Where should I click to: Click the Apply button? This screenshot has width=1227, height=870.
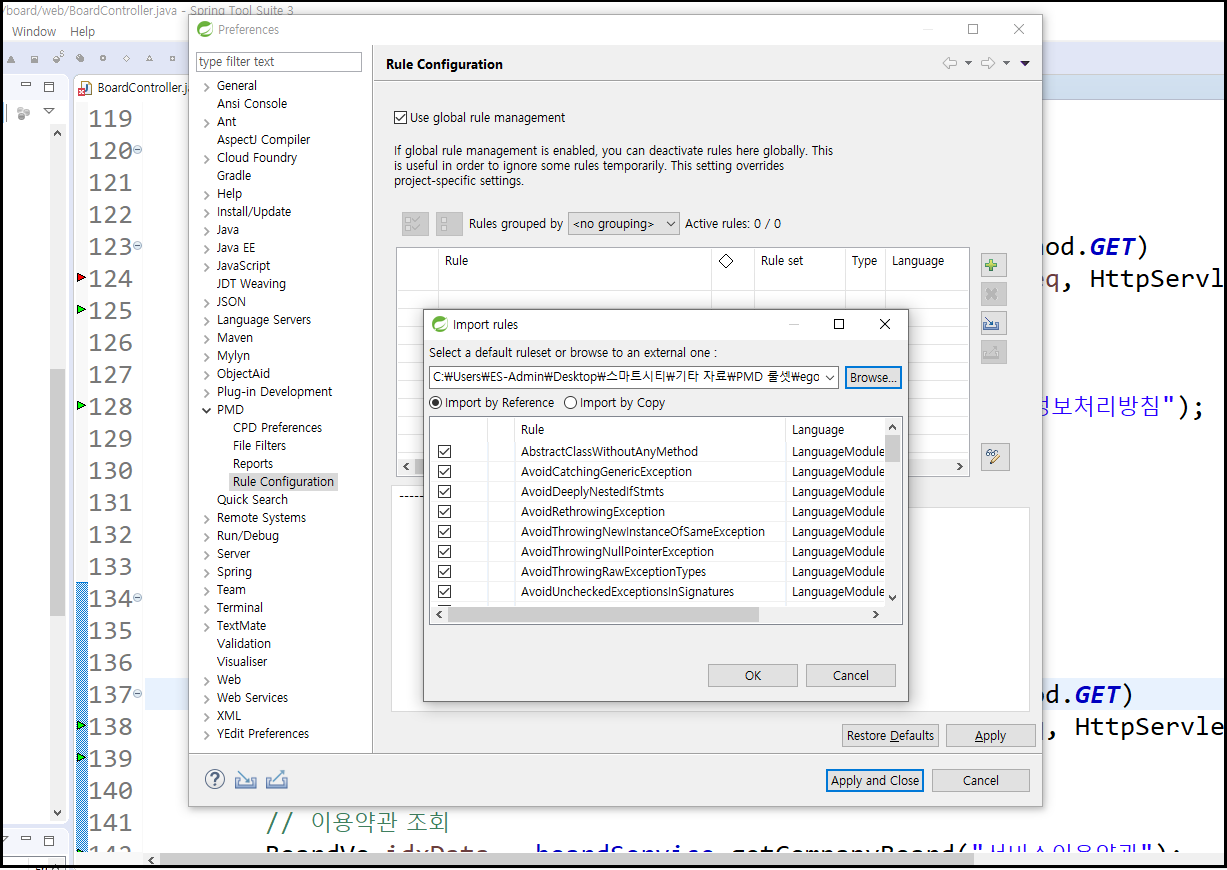tap(990, 735)
